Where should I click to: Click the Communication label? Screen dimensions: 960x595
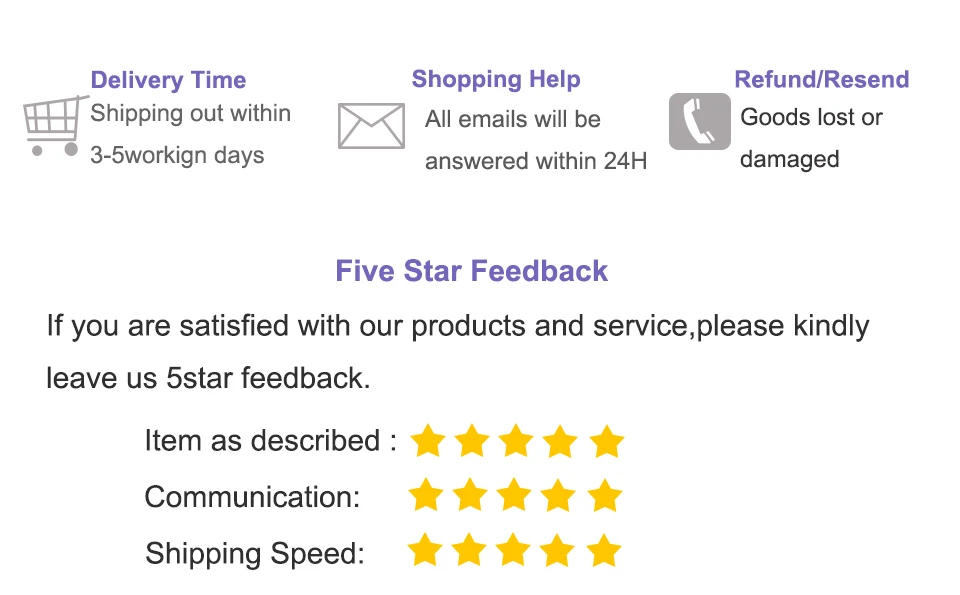252,496
